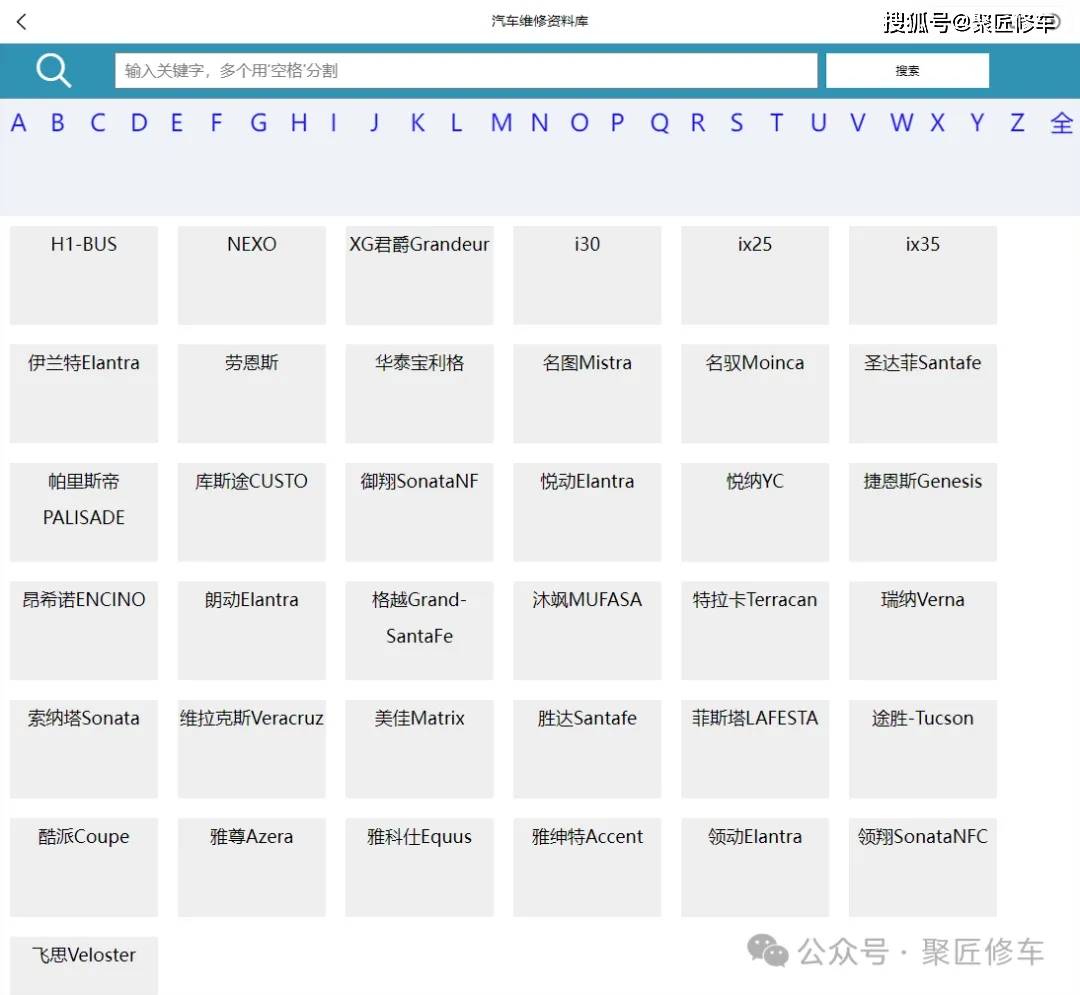Open the i30 model tile
This screenshot has width=1080, height=995.
(587, 275)
